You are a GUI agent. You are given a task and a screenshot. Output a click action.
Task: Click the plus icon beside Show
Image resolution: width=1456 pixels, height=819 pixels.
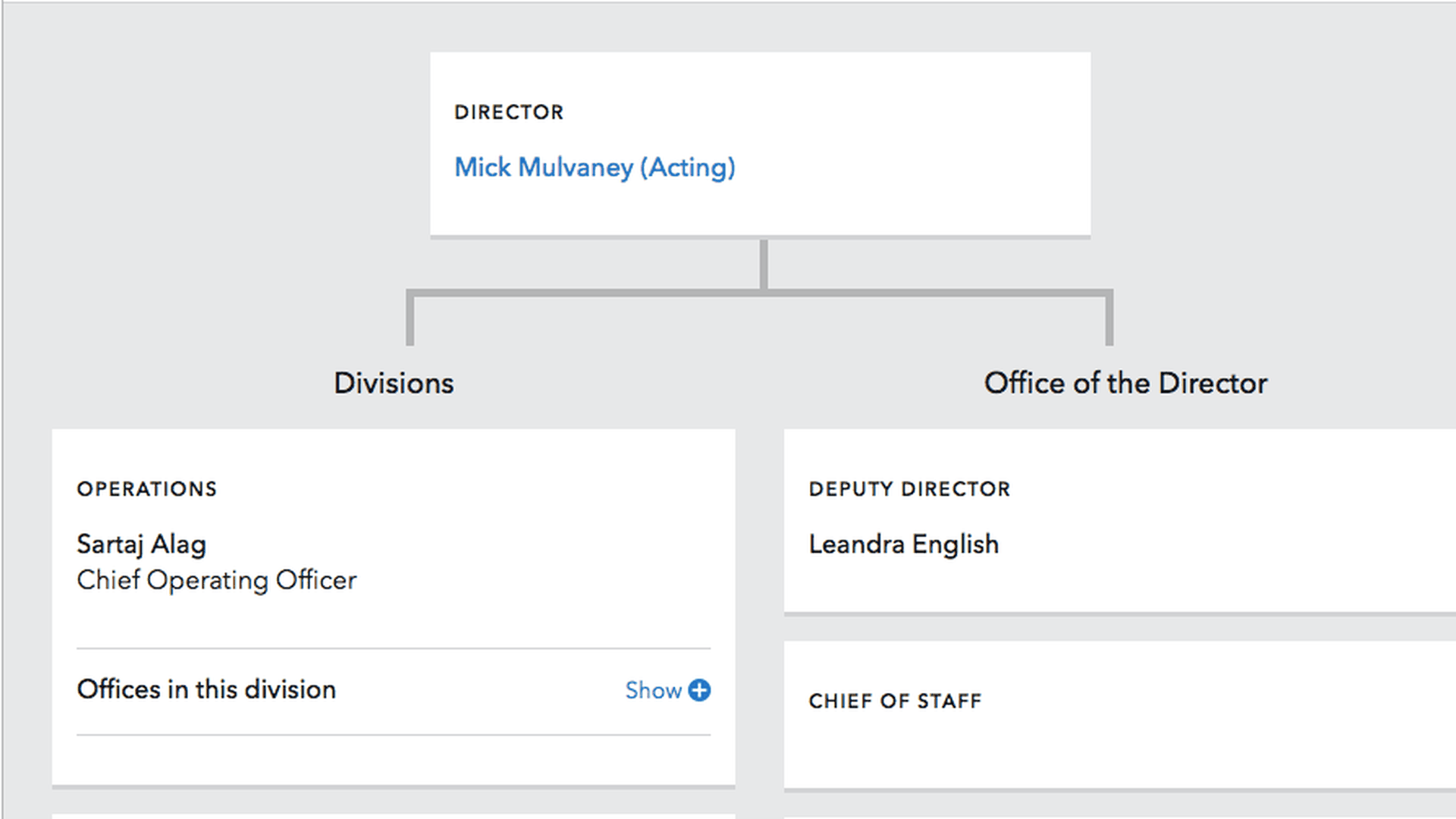(699, 690)
